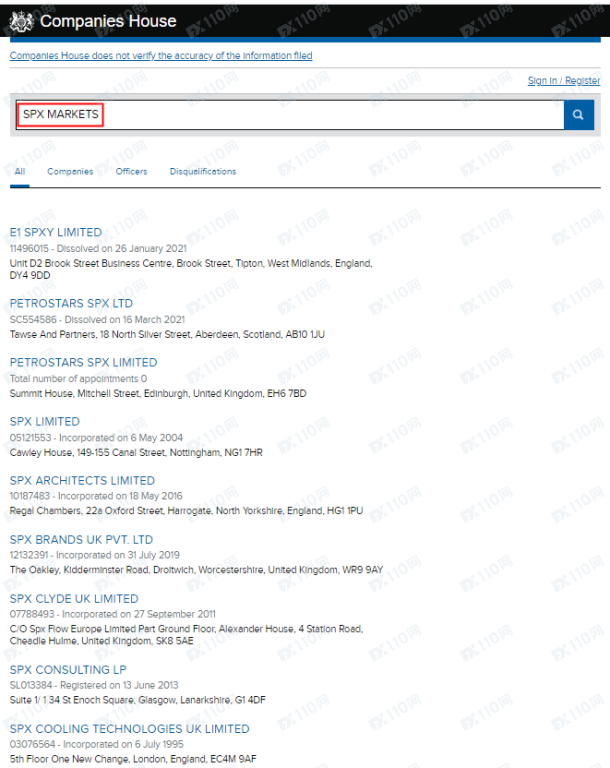610x768 pixels.
Task: Open PETROSTARS SPX LIMITED officer result
Action: tap(83, 362)
